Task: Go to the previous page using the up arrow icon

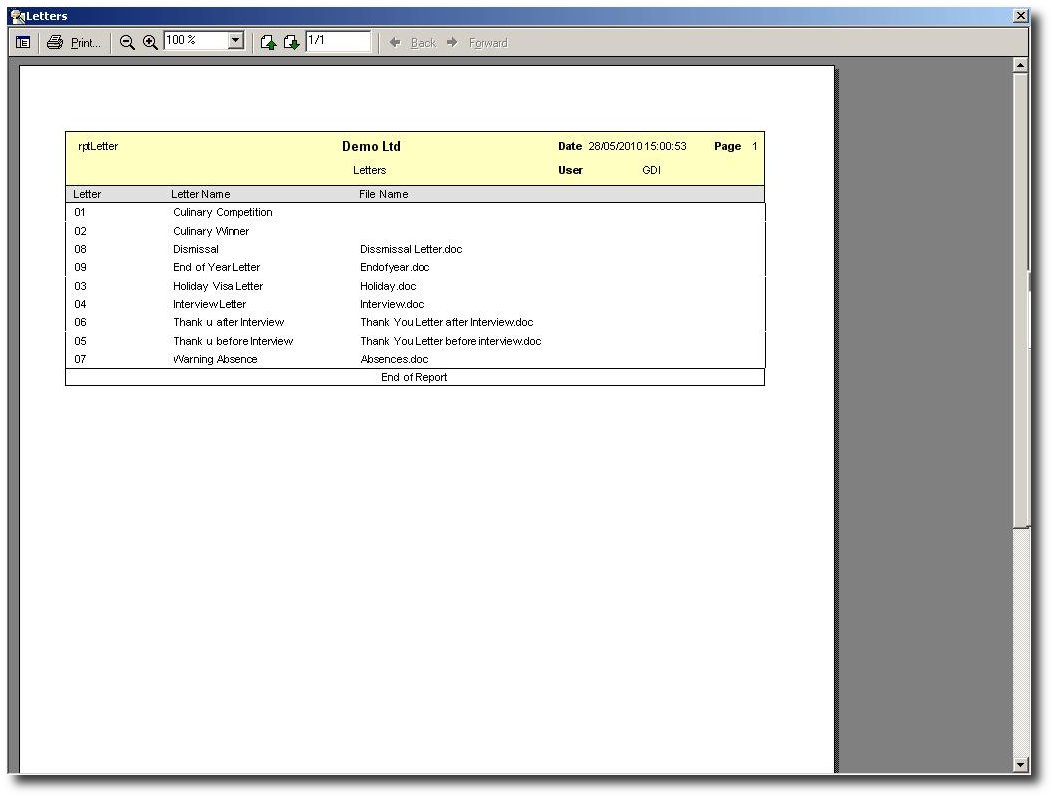Action: pos(268,43)
